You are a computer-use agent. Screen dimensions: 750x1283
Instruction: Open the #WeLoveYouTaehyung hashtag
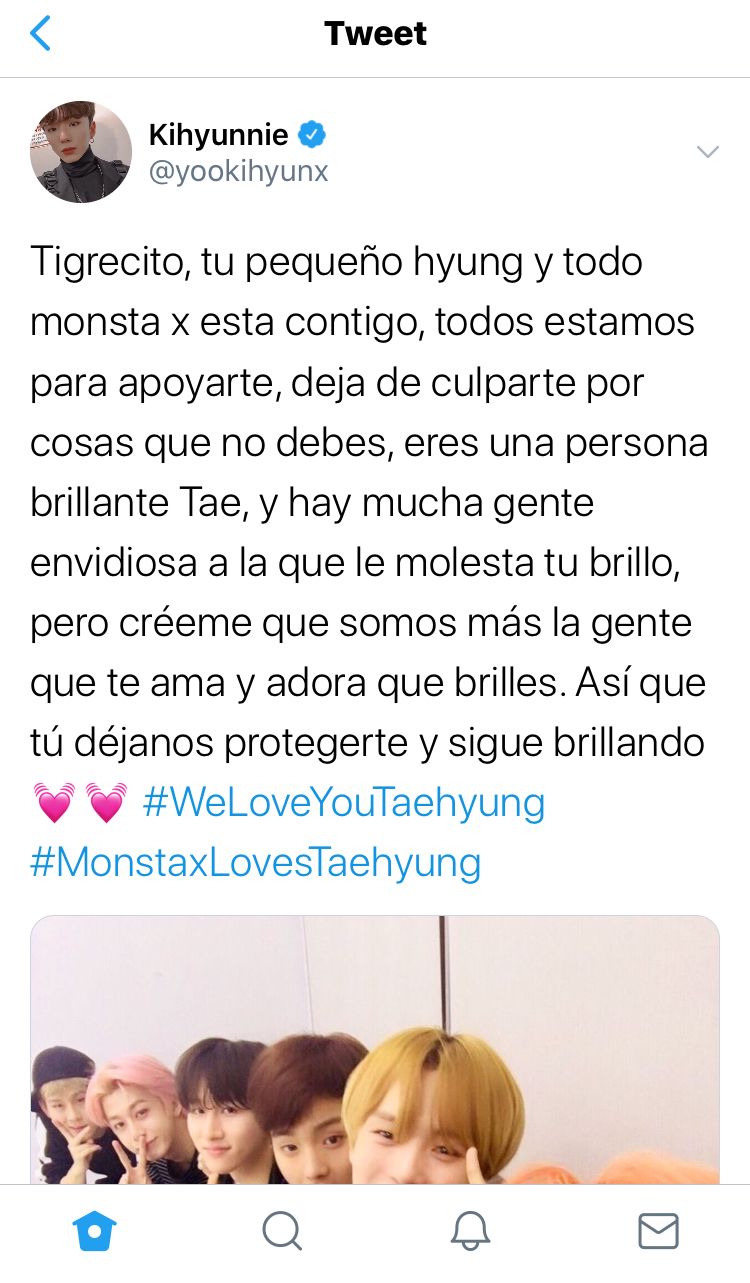(344, 803)
